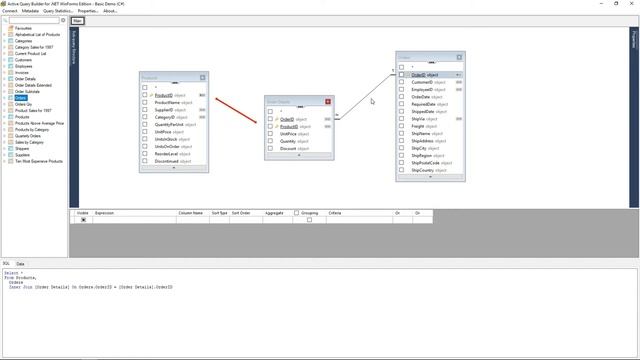Viewport: 640px width, 360px height.
Task: Click the relation icon on Order Details OrderID row
Action: [x=327, y=119]
